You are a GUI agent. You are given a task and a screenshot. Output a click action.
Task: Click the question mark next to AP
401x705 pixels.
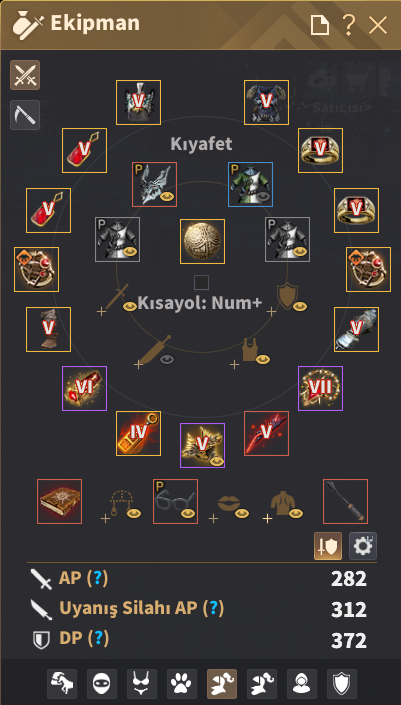tap(94, 579)
